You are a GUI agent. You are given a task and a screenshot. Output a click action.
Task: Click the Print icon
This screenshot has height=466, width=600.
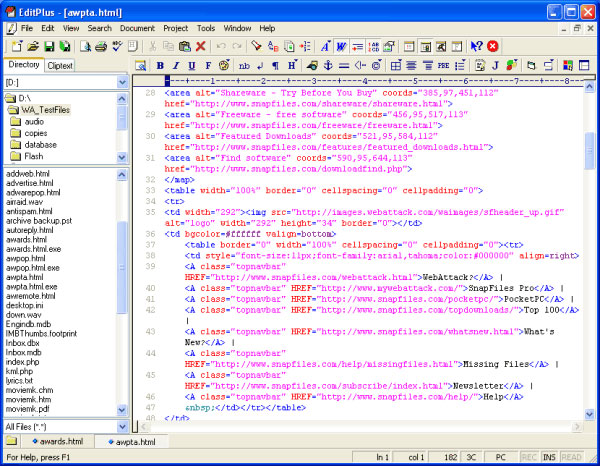[101, 46]
